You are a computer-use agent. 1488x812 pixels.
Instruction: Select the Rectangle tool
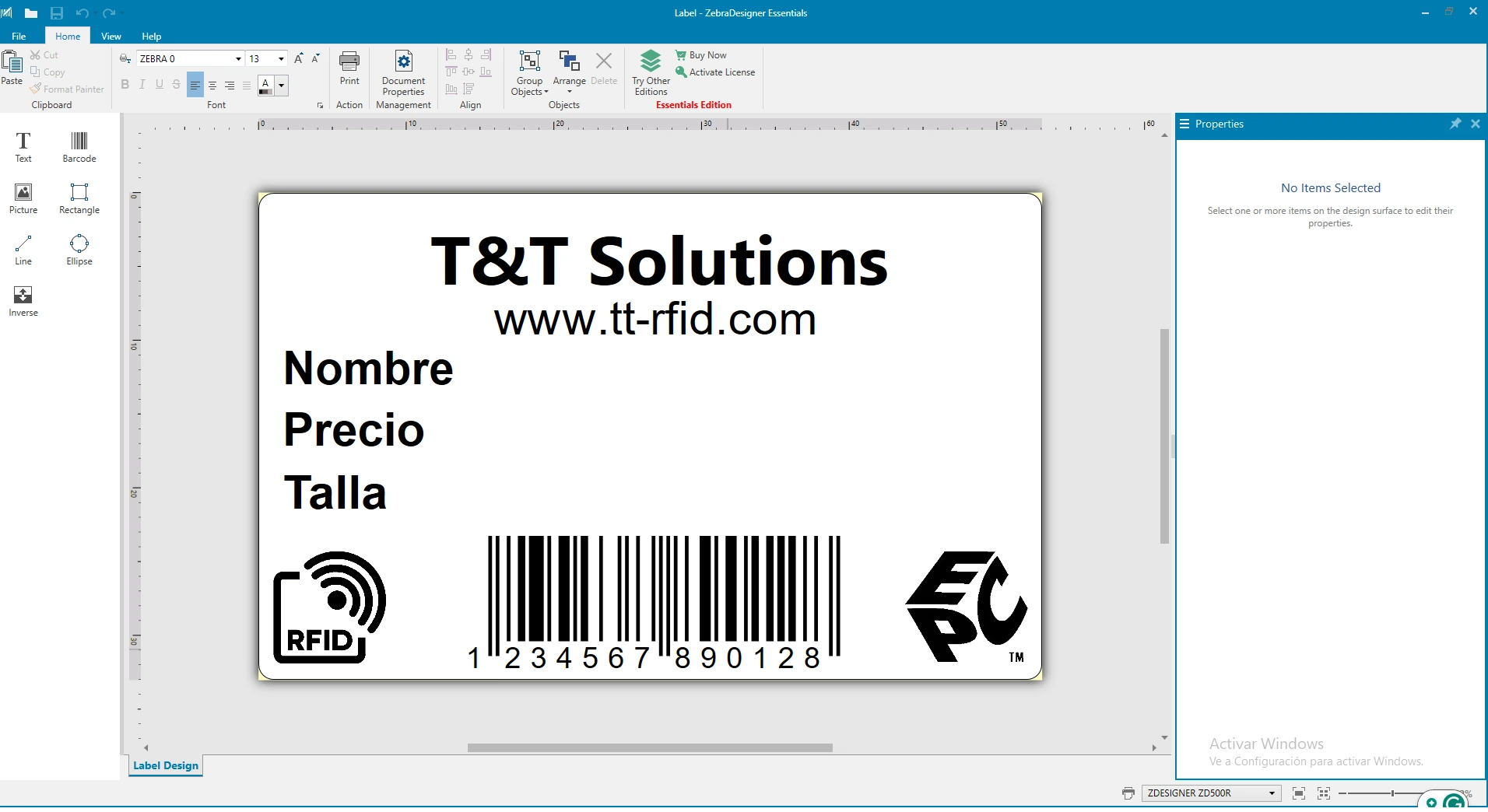pos(79,198)
